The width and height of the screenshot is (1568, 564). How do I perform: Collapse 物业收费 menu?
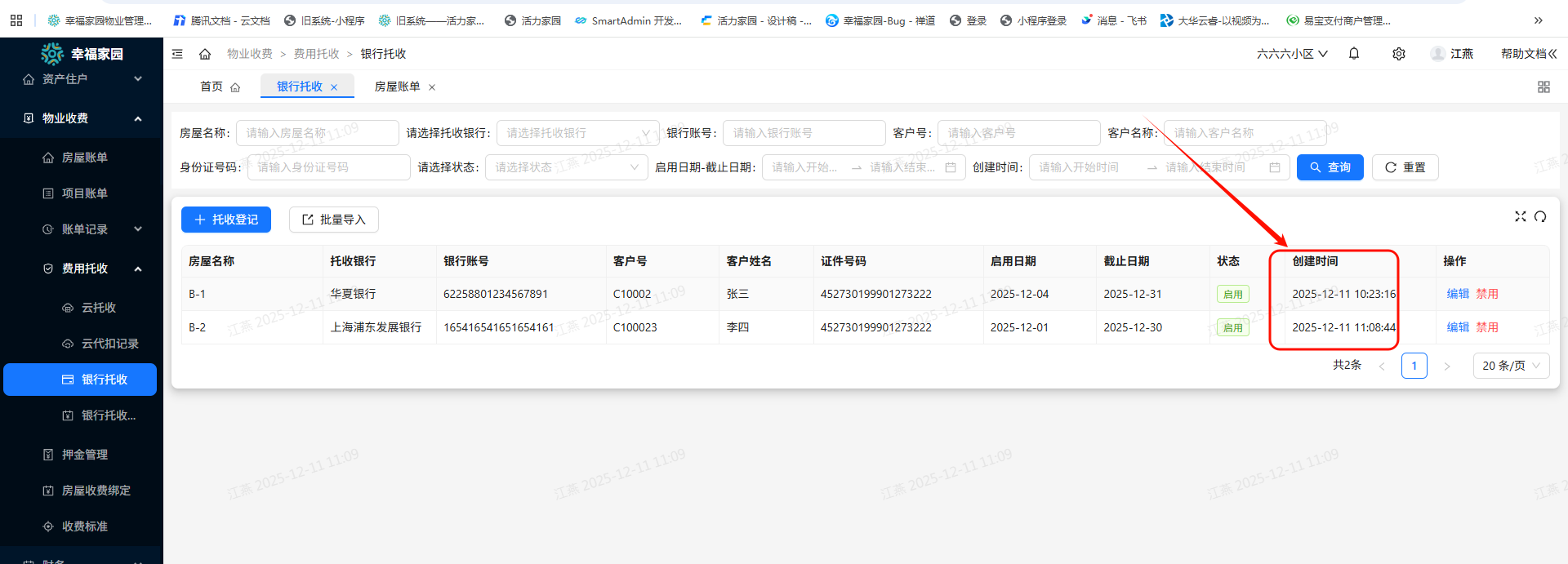point(82,118)
